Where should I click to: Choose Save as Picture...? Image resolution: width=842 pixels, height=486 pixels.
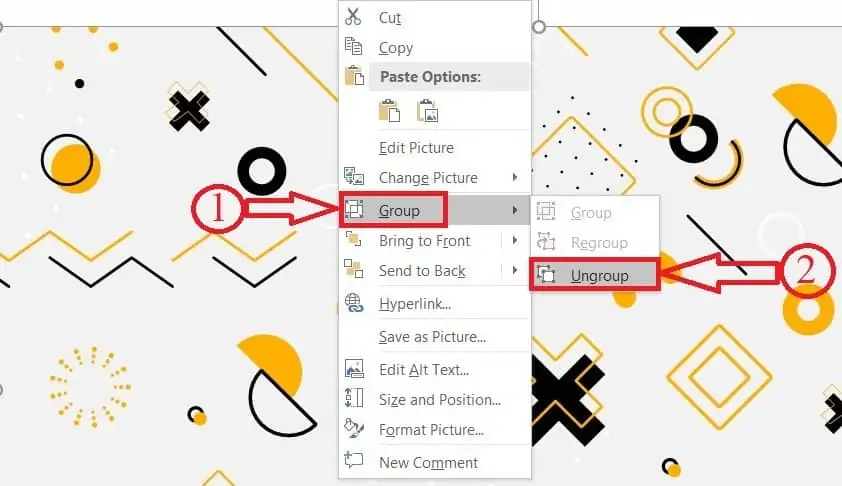[434, 337]
